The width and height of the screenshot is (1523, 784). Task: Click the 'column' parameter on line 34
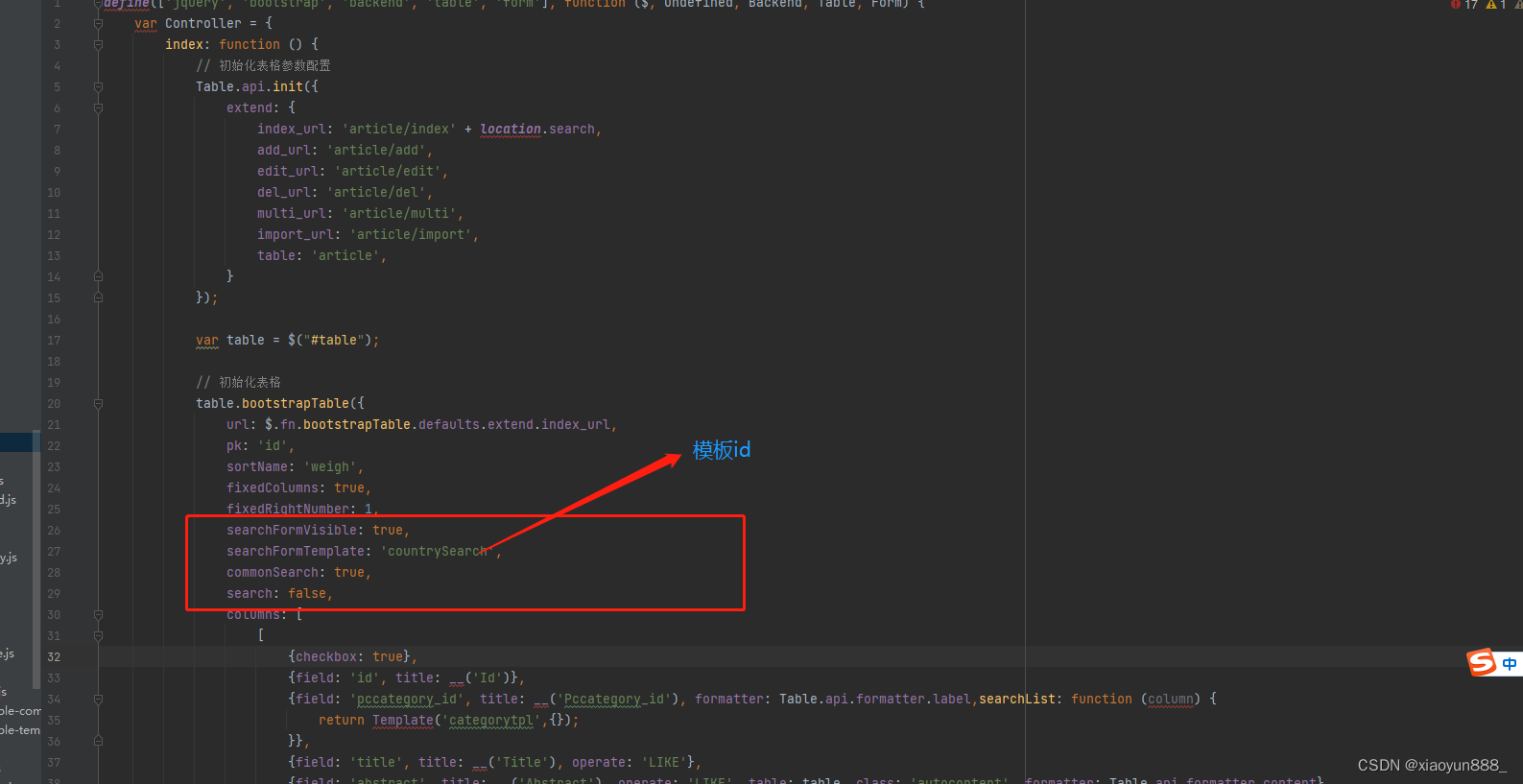click(1171, 699)
